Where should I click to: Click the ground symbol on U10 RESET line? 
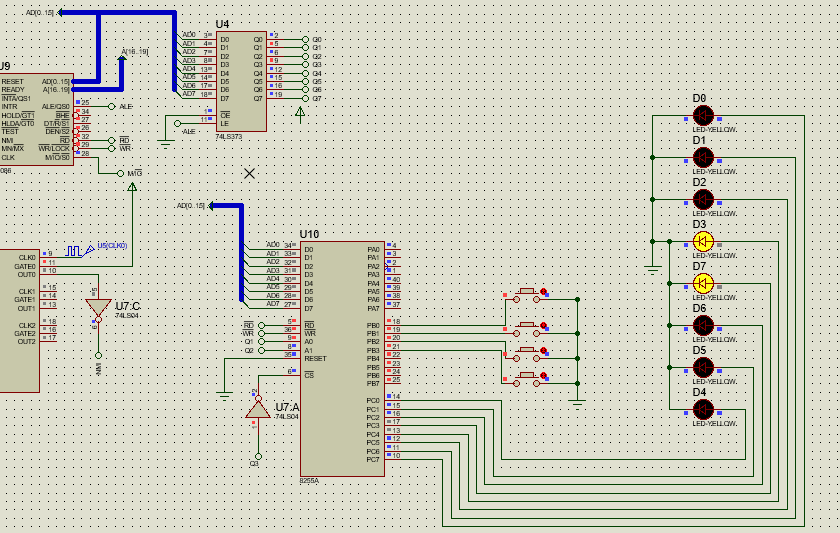pos(224,396)
